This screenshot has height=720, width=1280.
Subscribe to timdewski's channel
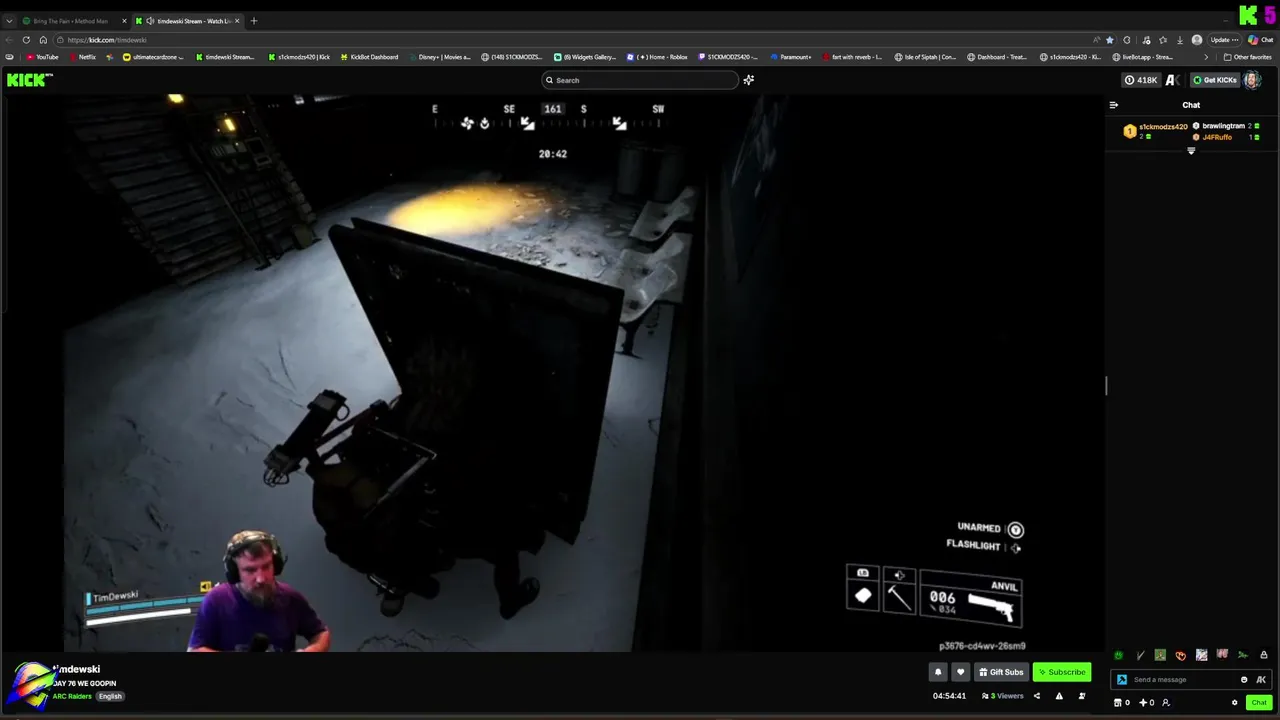1061,672
